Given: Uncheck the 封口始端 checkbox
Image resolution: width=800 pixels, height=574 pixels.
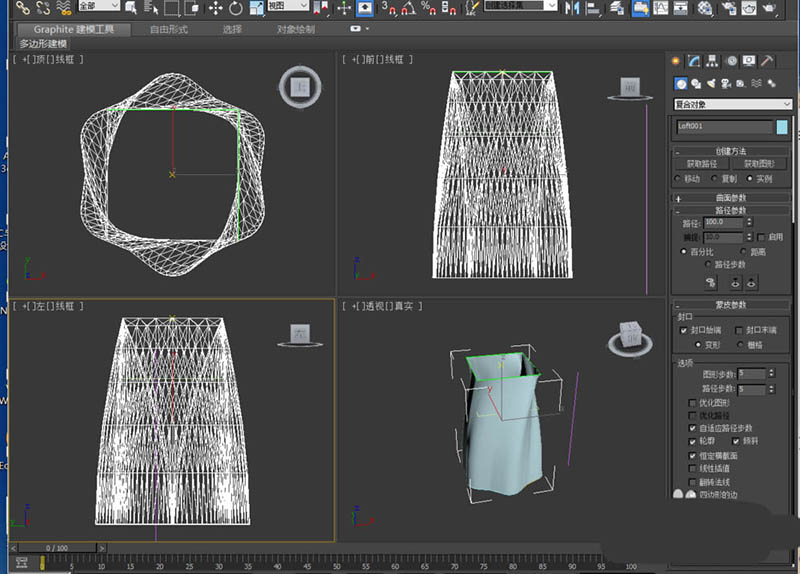Looking at the screenshot, I should tap(684, 330).
